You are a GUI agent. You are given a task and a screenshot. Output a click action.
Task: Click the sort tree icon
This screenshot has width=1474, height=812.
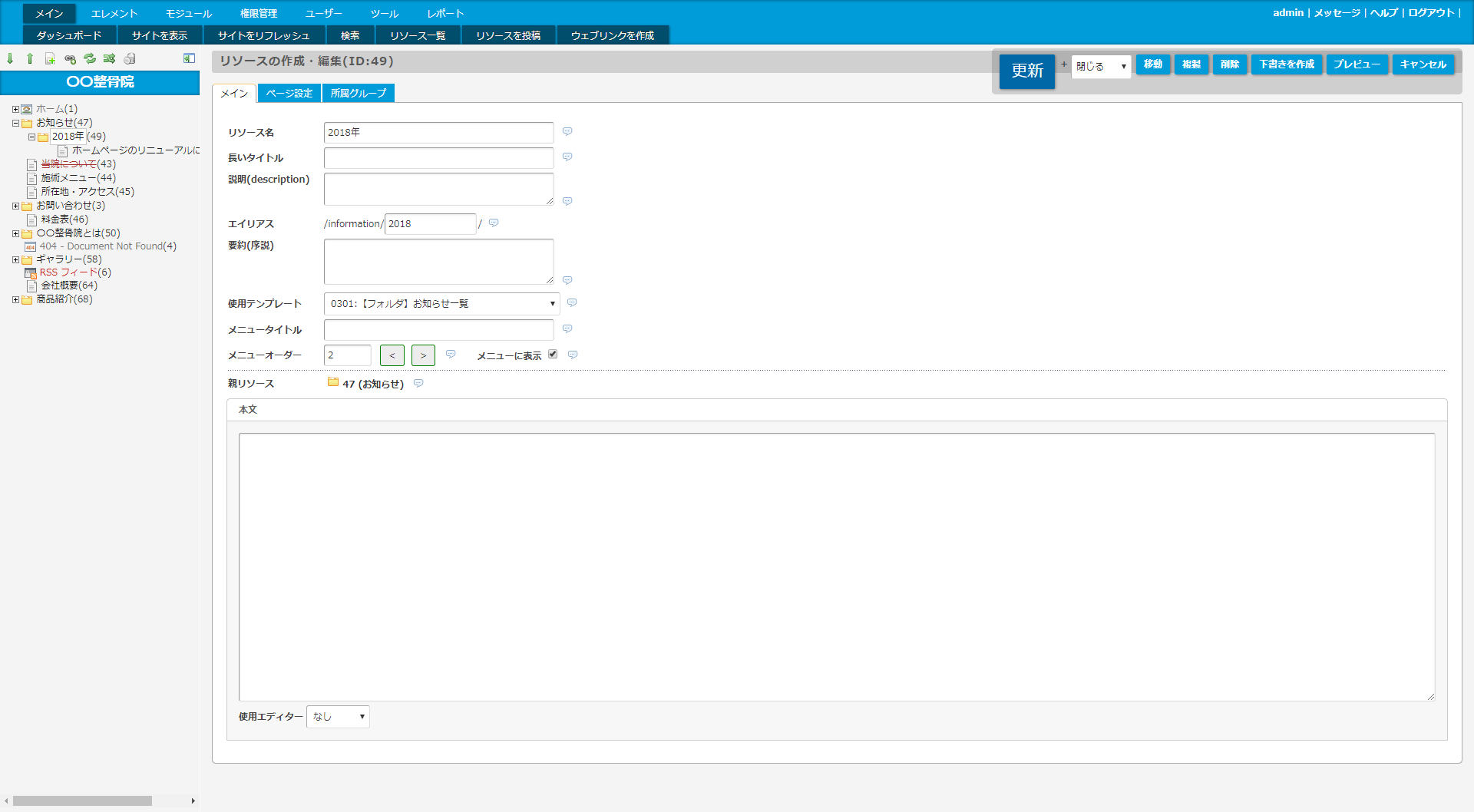pos(109,58)
